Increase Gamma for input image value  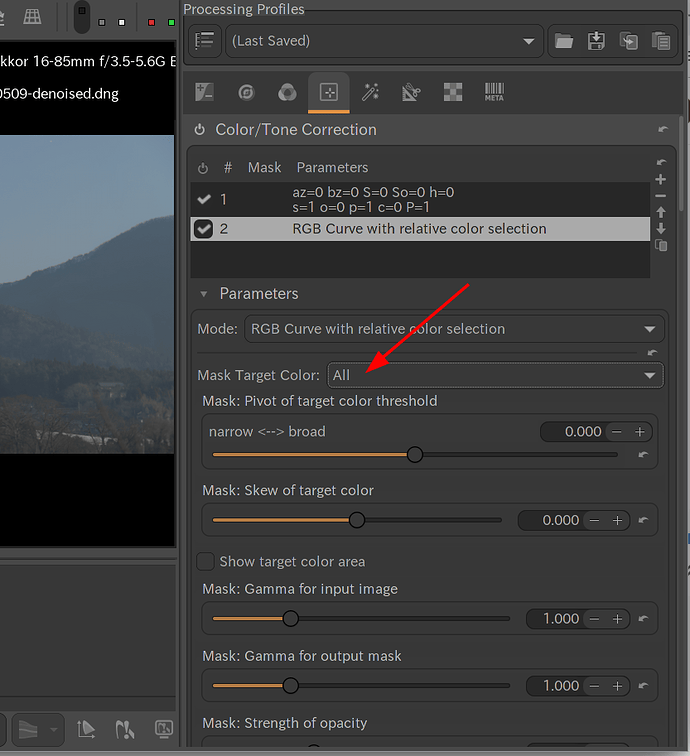click(x=617, y=619)
